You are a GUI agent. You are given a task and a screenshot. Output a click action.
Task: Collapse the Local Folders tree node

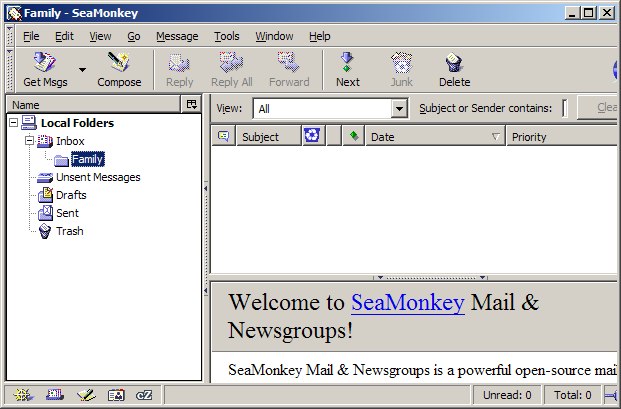[13, 123]
